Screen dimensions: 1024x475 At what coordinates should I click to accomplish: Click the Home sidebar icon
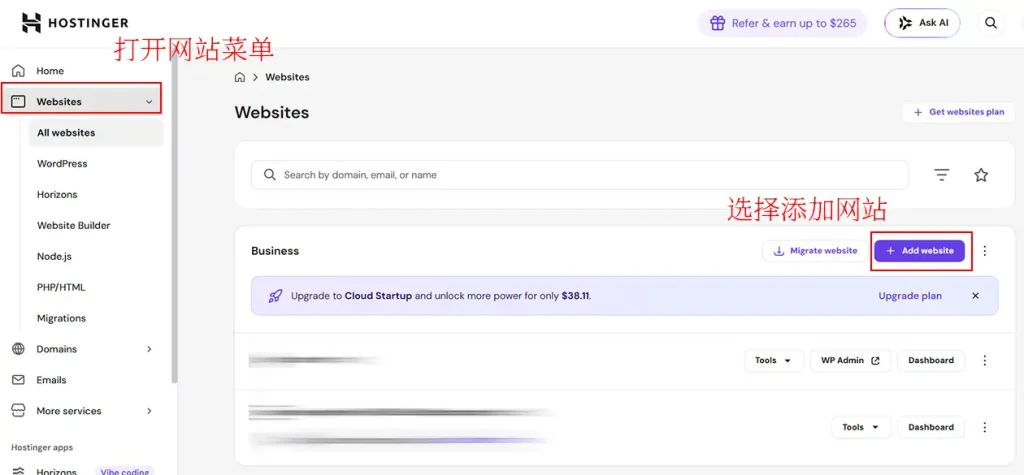click(18, 71)
